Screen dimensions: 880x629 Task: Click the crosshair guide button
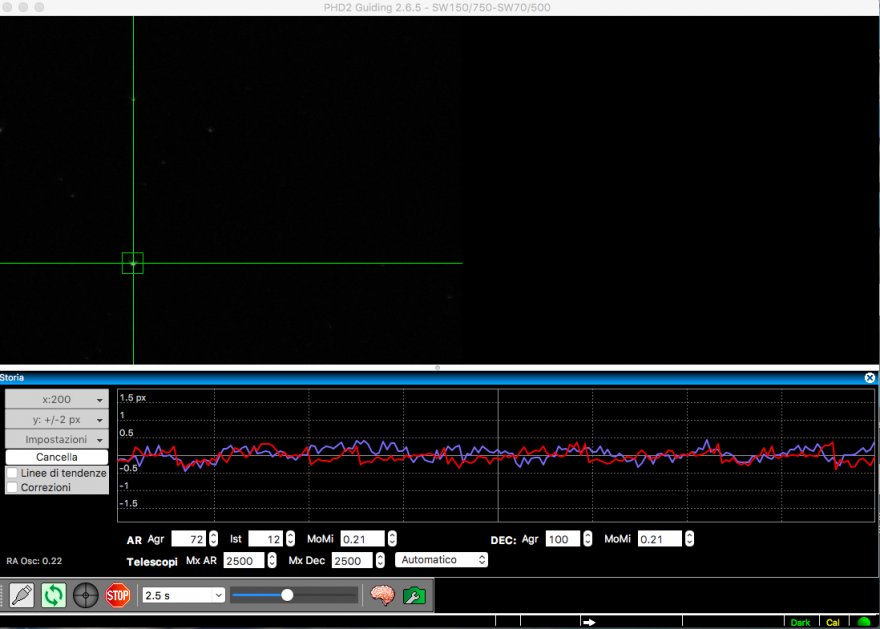[86, 595]
